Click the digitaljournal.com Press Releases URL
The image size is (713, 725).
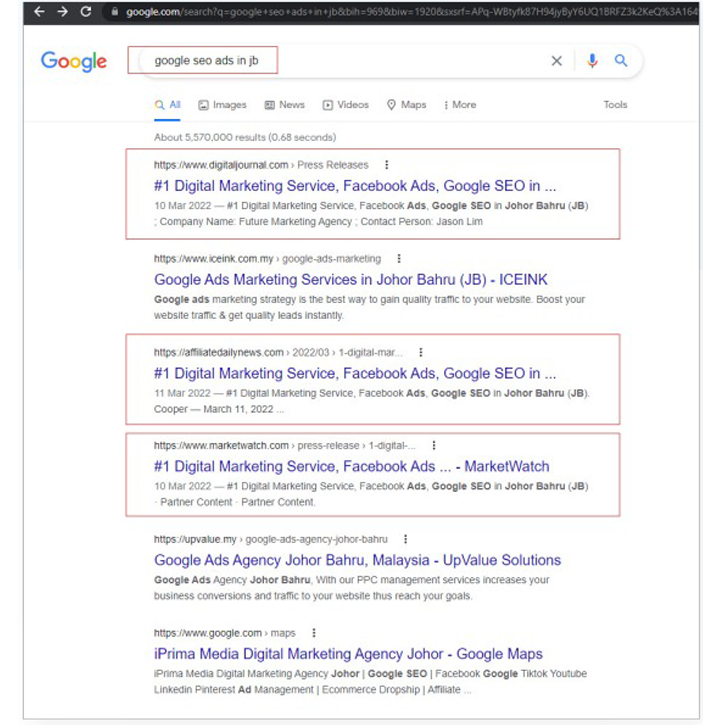pos(261,165)
